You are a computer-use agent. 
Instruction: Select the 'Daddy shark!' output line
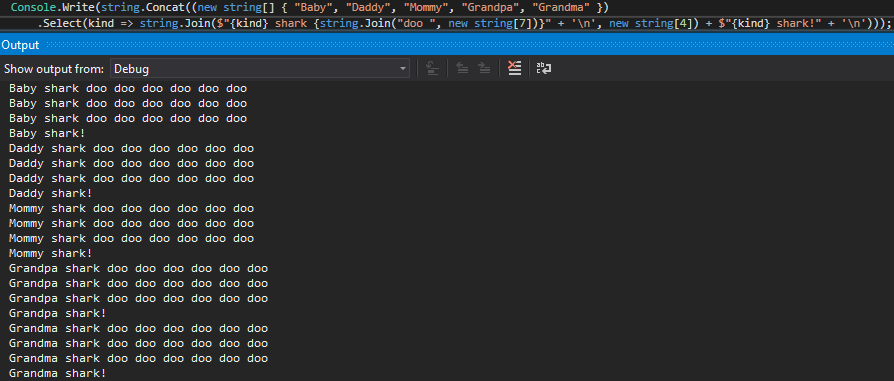(x=51, y=193)
